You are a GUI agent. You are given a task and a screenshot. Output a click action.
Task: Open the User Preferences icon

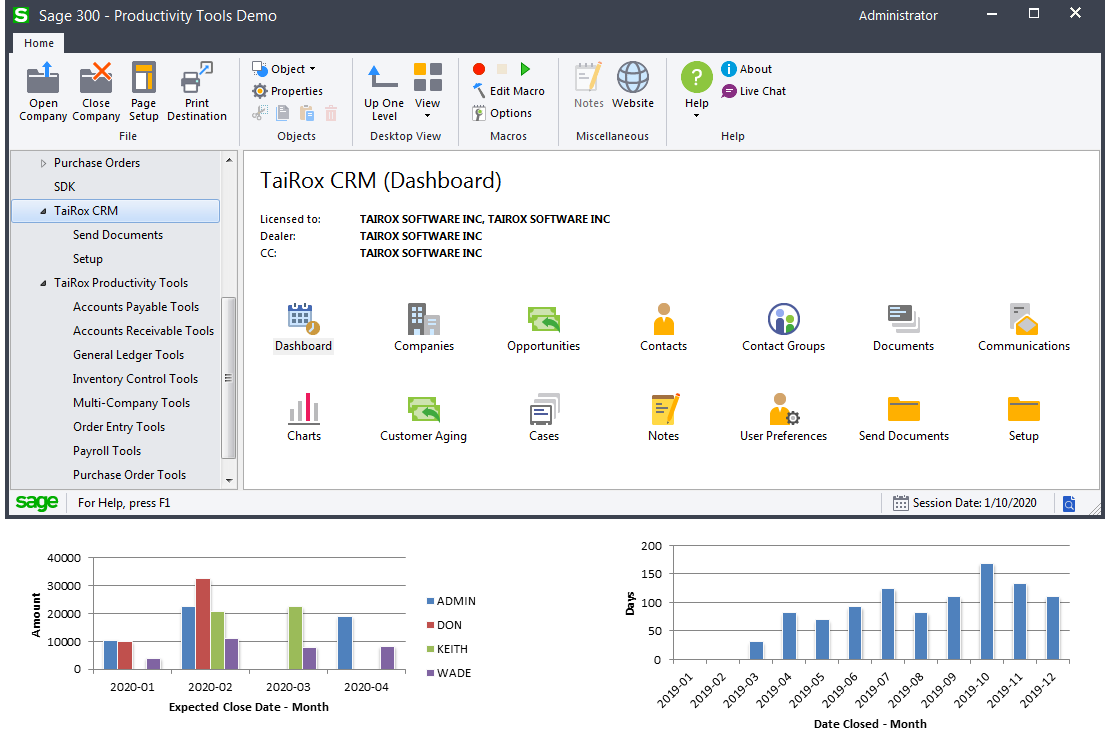[783, 417]
